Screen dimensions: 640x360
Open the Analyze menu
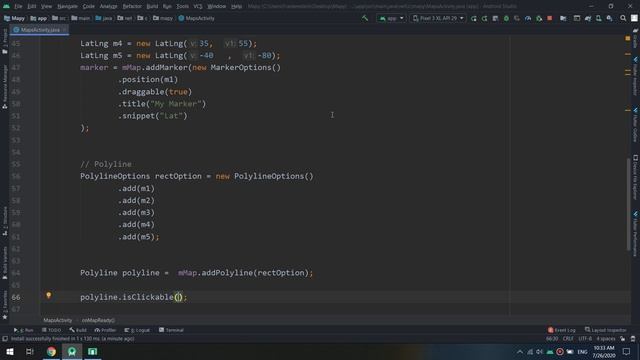coord(109,7)
